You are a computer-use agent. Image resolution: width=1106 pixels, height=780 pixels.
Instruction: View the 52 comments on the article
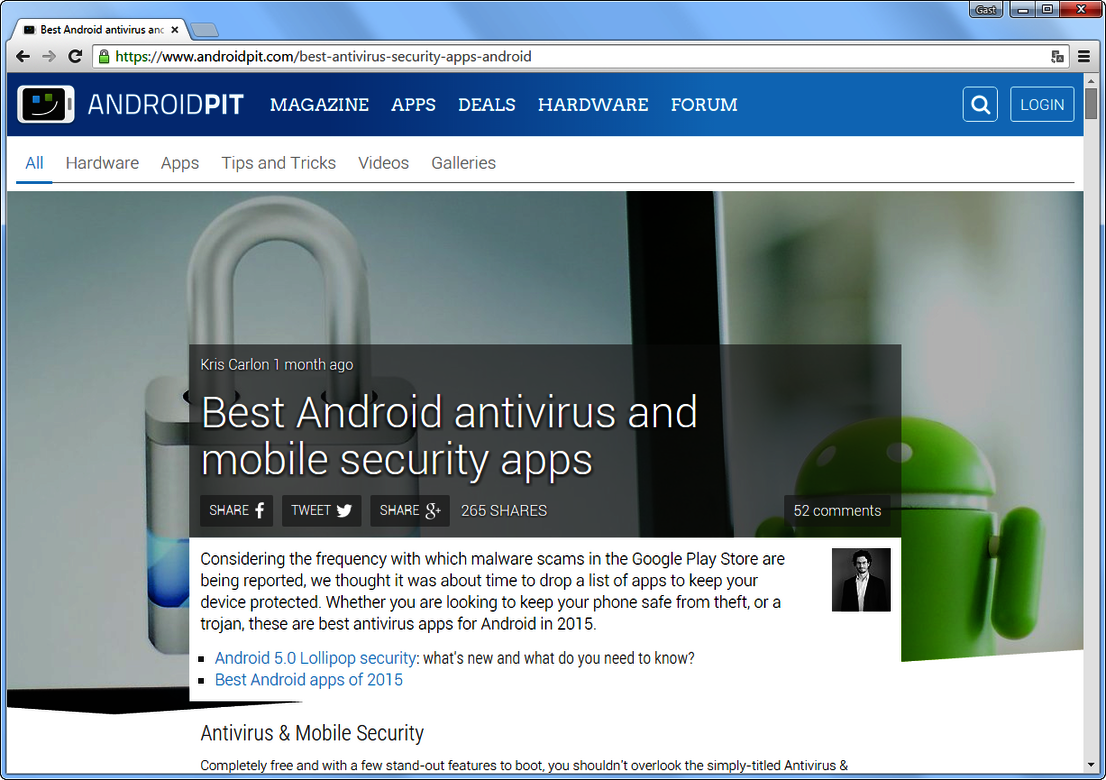pyautogui.click(x=836, y=510)
